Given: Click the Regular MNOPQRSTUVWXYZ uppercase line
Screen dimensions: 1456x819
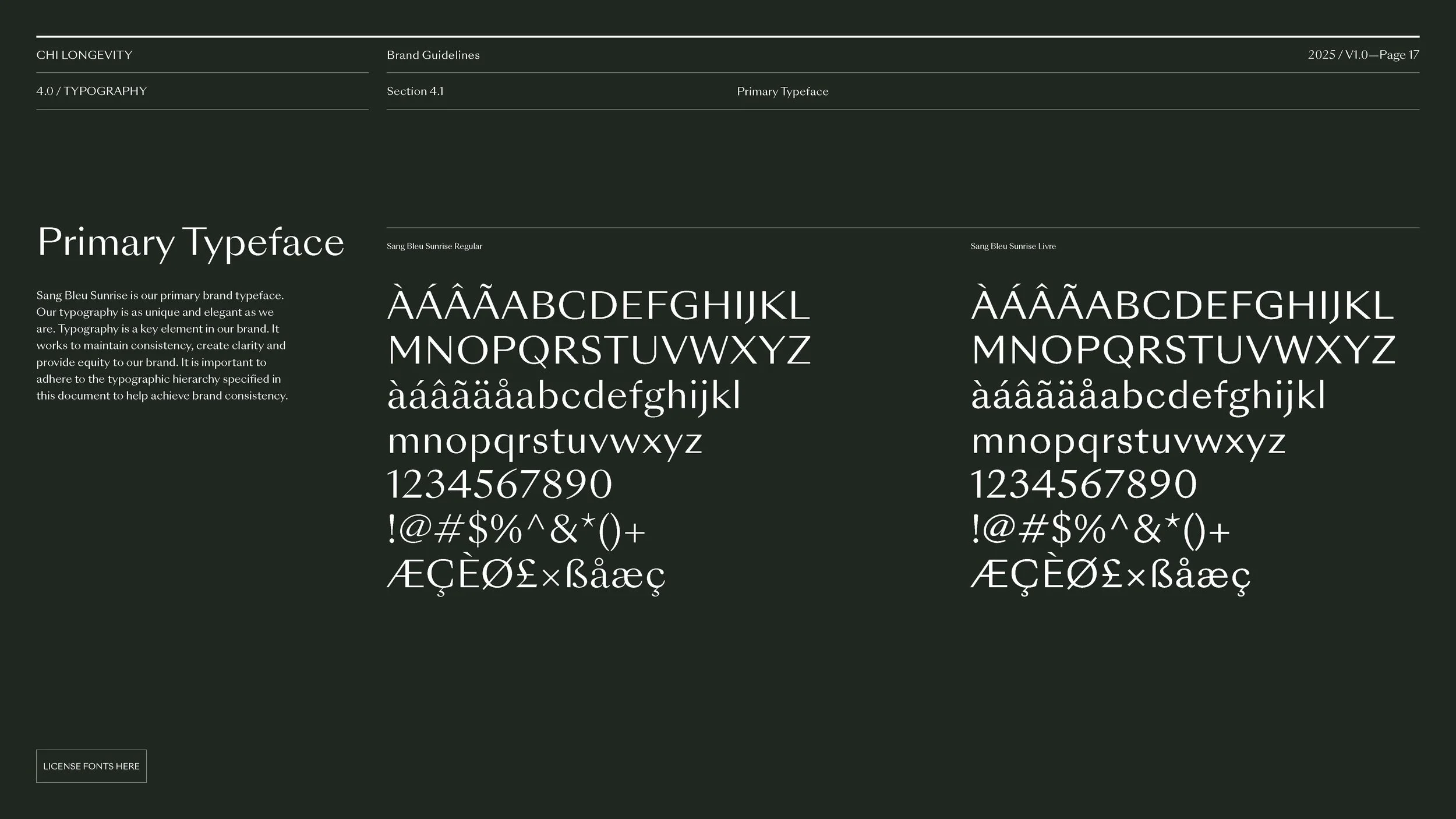Looking at the screenshot, I should point(599,350).
